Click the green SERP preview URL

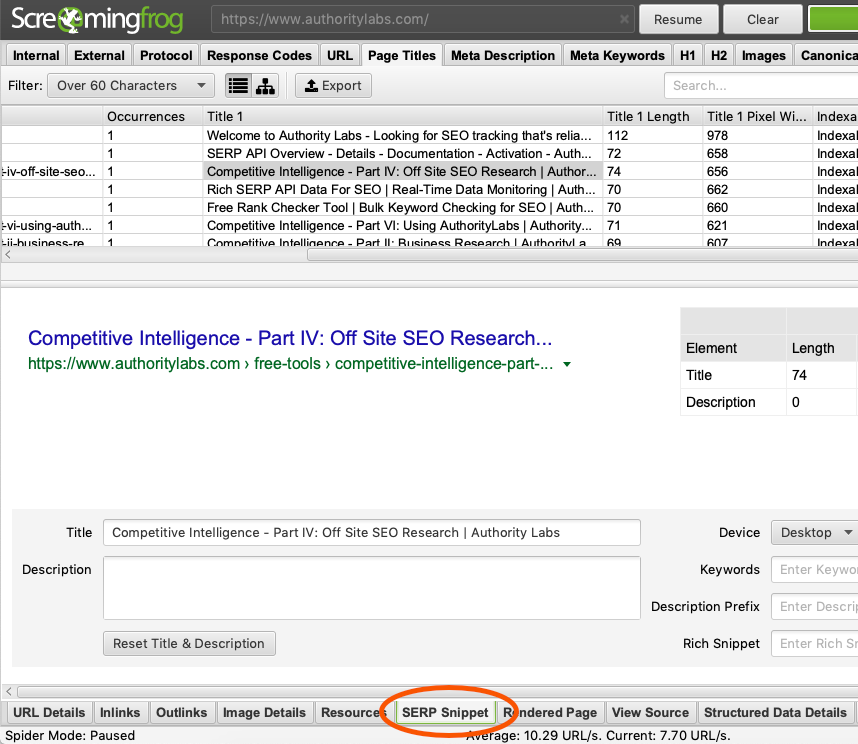(x=291, y=364)
